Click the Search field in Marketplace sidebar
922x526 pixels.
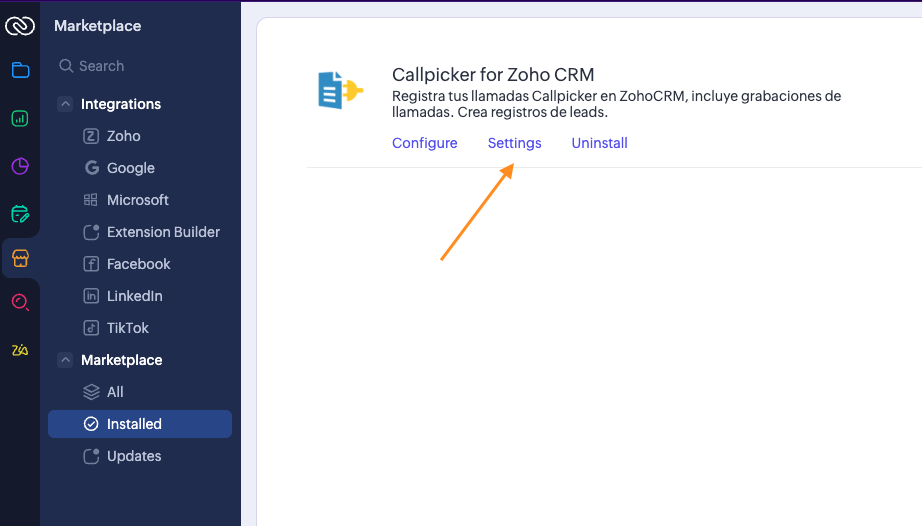tap(140, 66)
